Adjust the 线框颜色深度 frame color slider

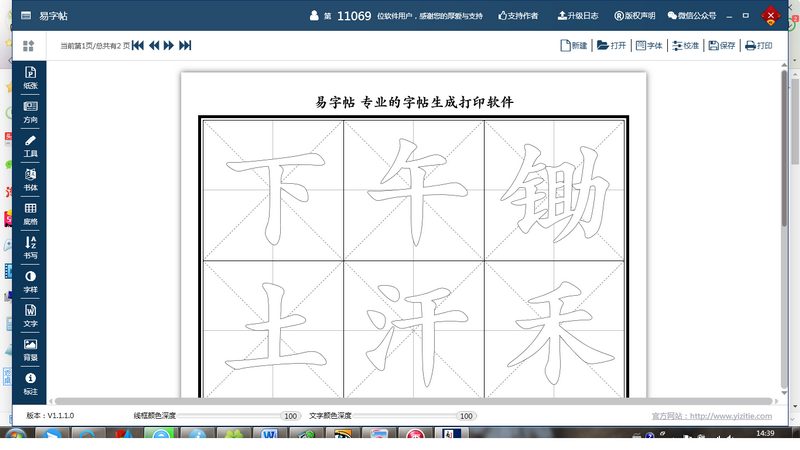tap(239, 416)
